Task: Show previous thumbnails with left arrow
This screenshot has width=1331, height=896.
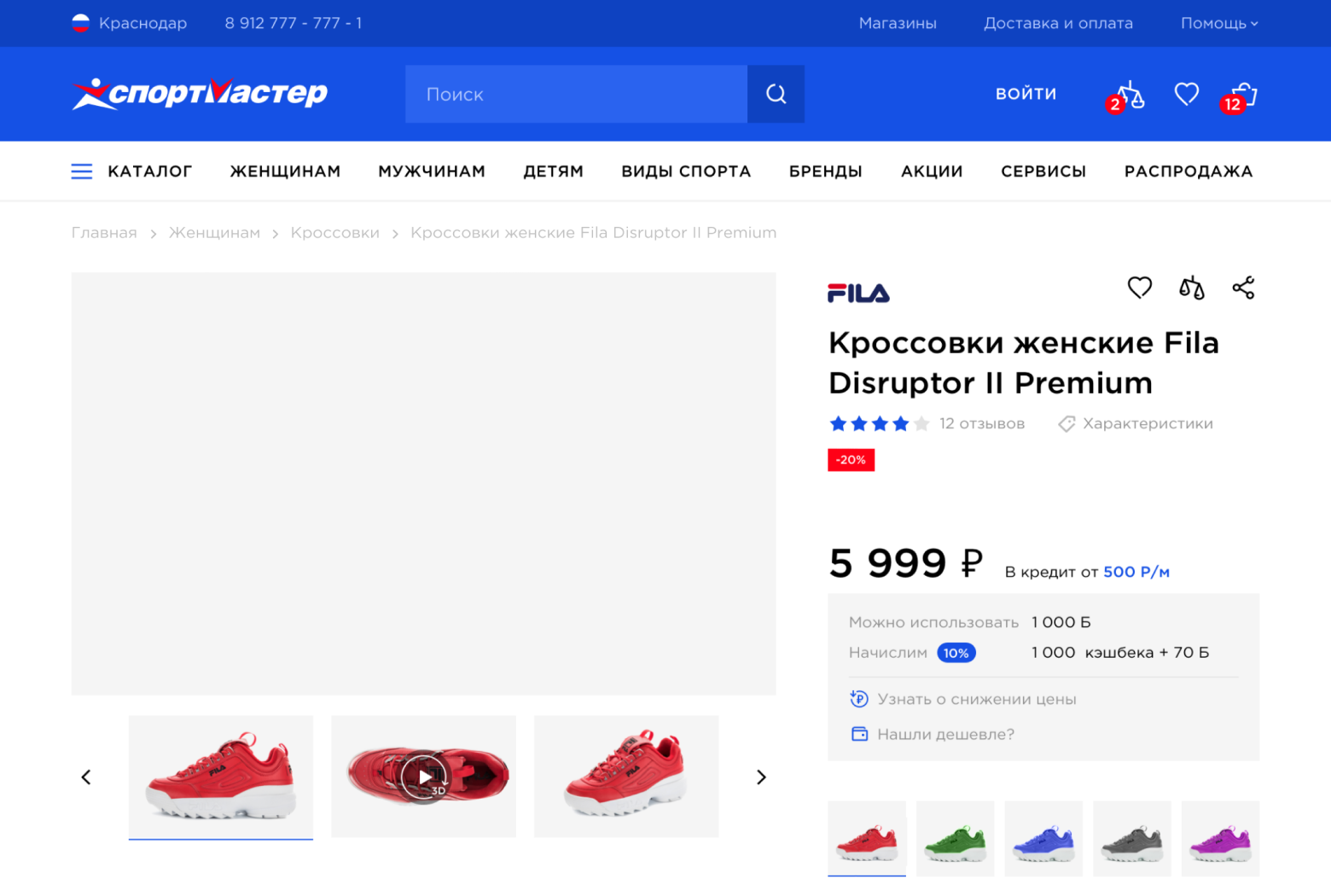Action: (86, 777)
